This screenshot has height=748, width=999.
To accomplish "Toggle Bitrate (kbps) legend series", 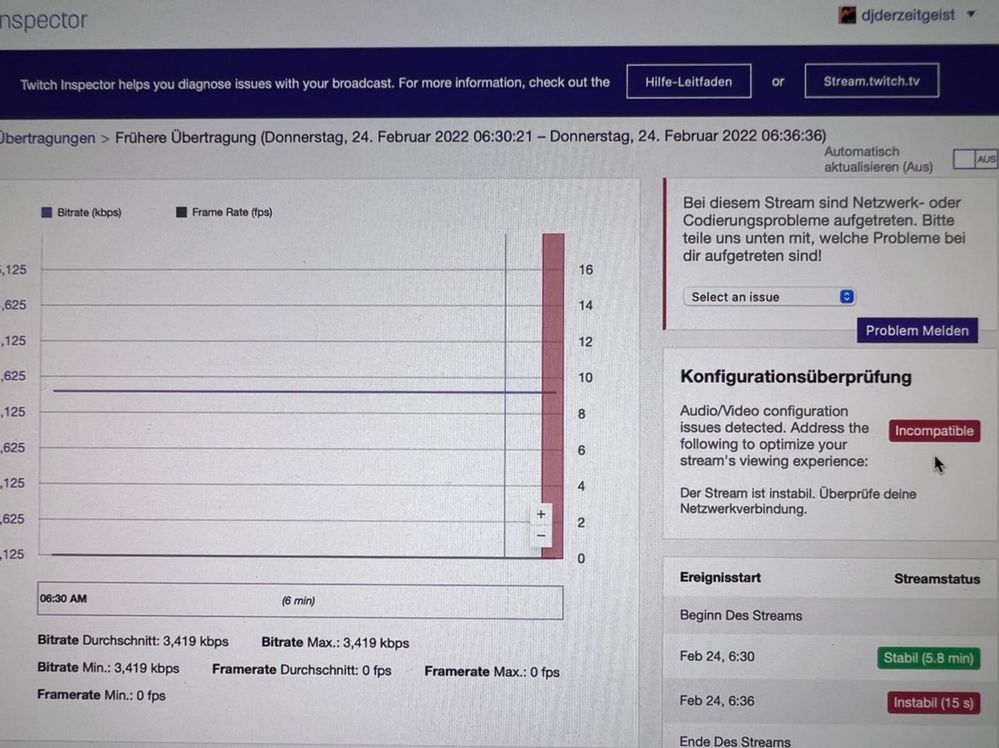I will (81, 212).
